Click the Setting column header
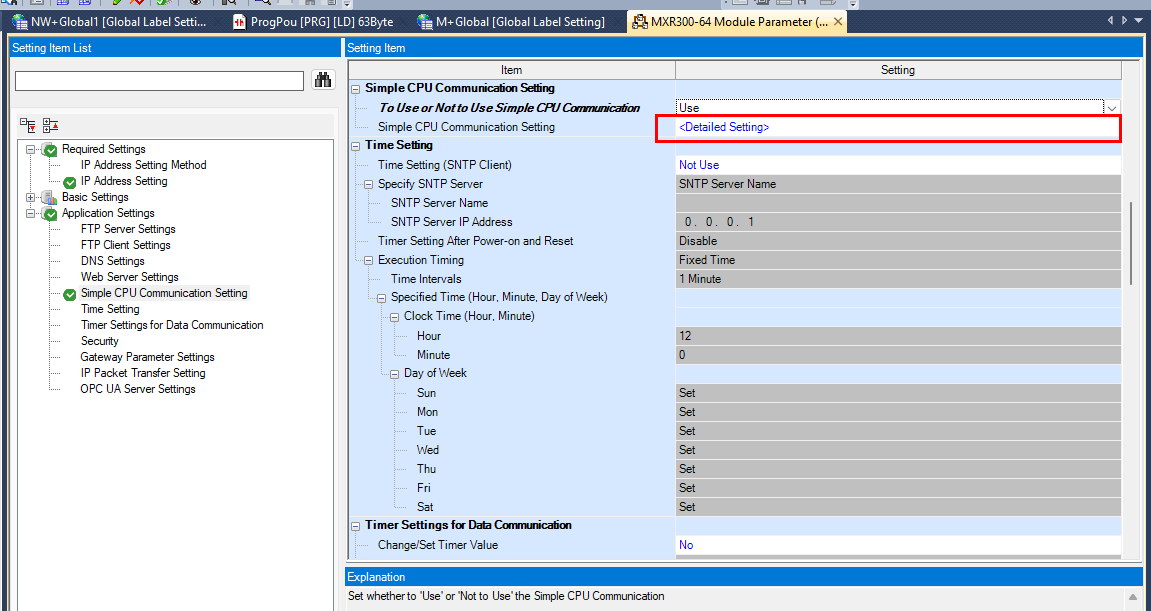 click(x=898, y=70)
